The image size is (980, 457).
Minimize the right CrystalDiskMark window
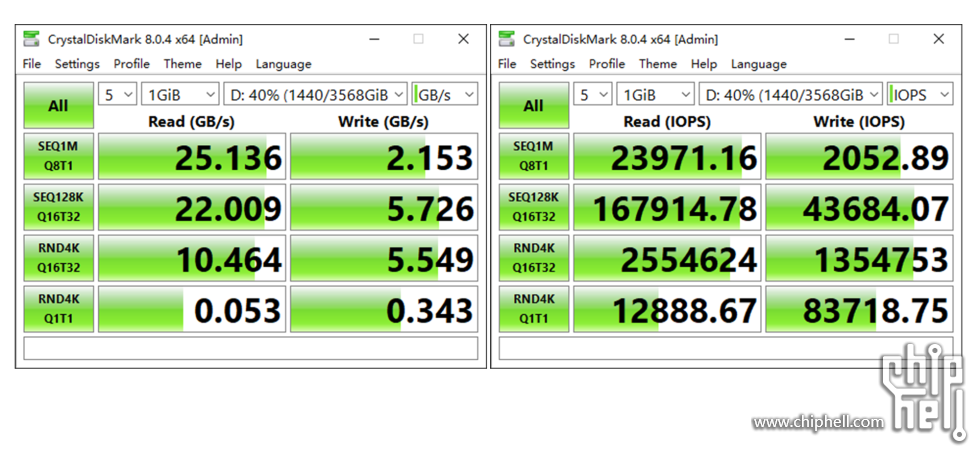pyautogui.click(x=849, y=39)
